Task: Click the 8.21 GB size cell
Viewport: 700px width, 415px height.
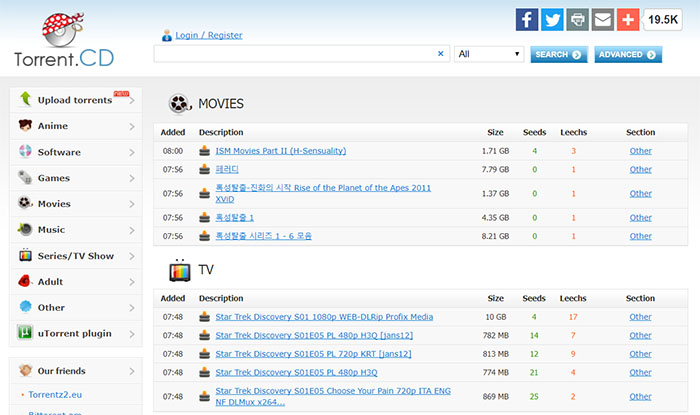Action: click(x=496, y=236)
